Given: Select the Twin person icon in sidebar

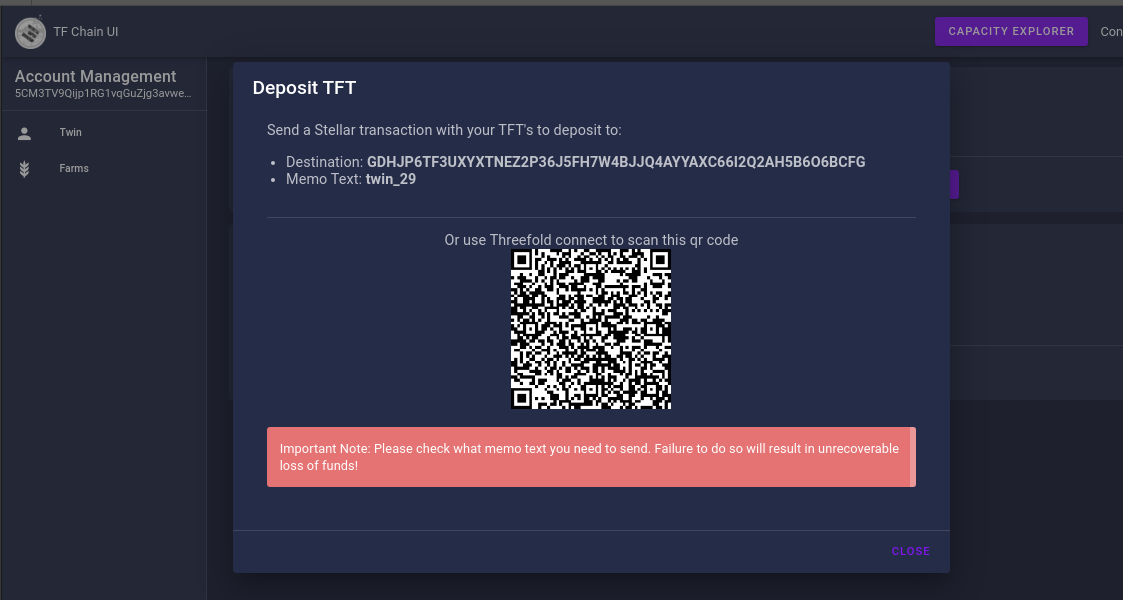Looking at the screenshot, I should click(23, 132).
